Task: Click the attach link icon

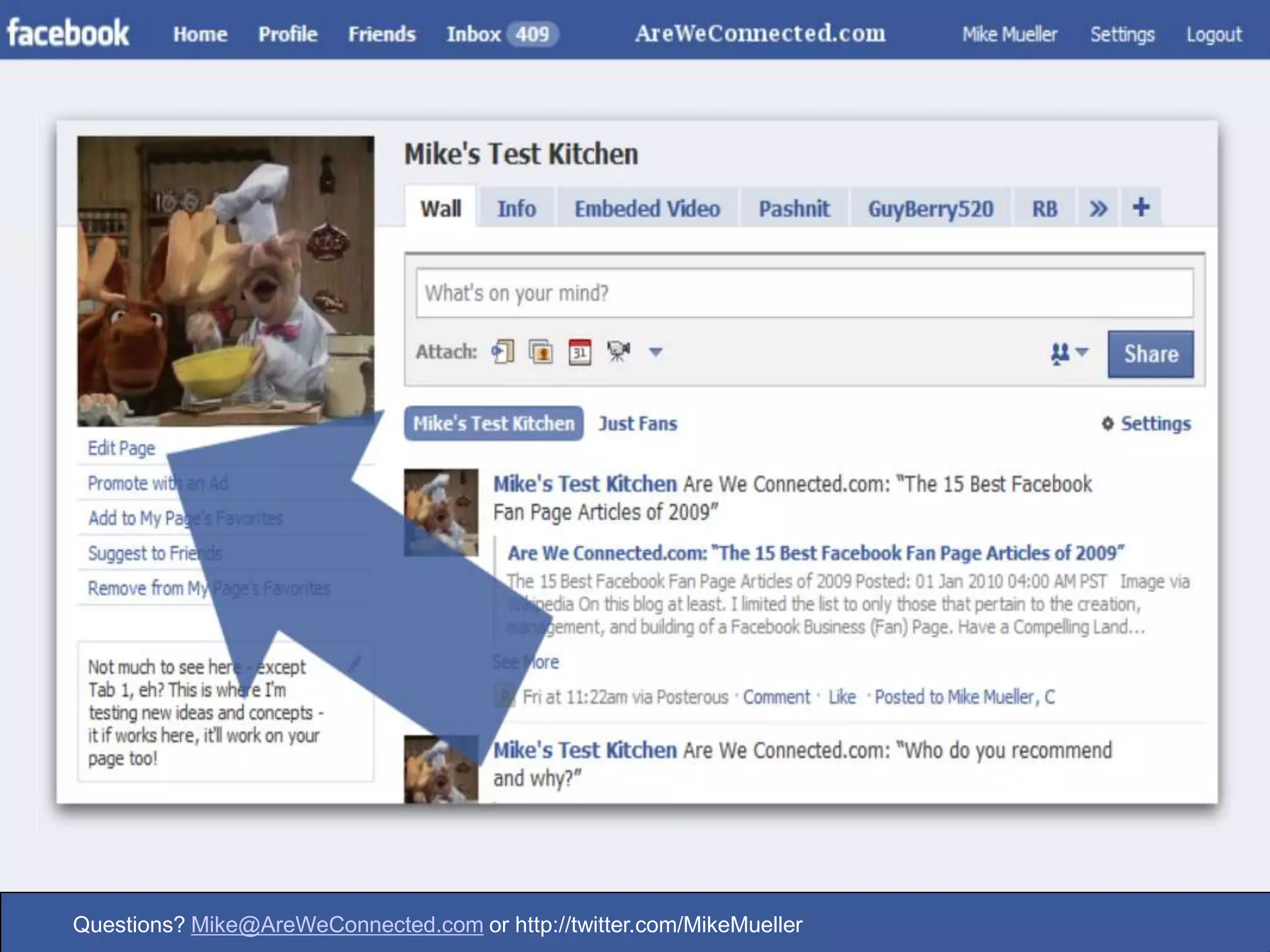Action: click(503, 352)
